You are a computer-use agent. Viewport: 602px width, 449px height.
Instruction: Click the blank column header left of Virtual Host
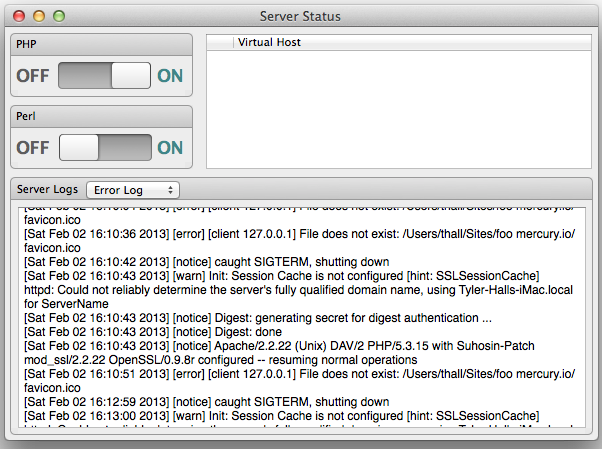coord(220,42)
